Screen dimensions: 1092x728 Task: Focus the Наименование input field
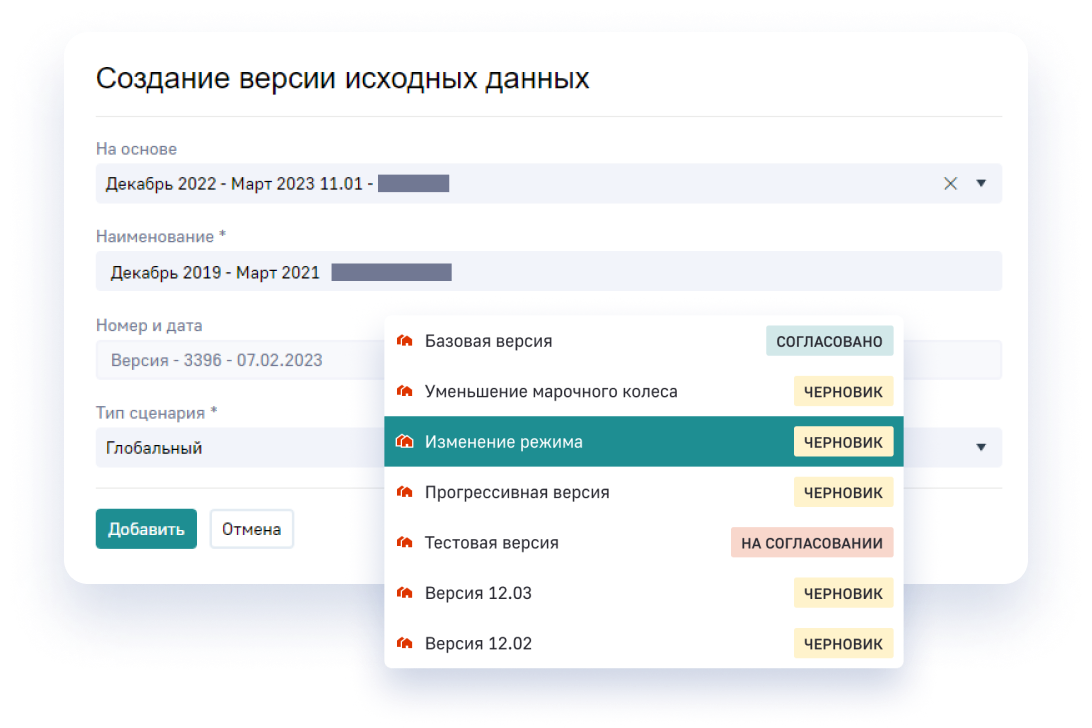tap(549, 271)
